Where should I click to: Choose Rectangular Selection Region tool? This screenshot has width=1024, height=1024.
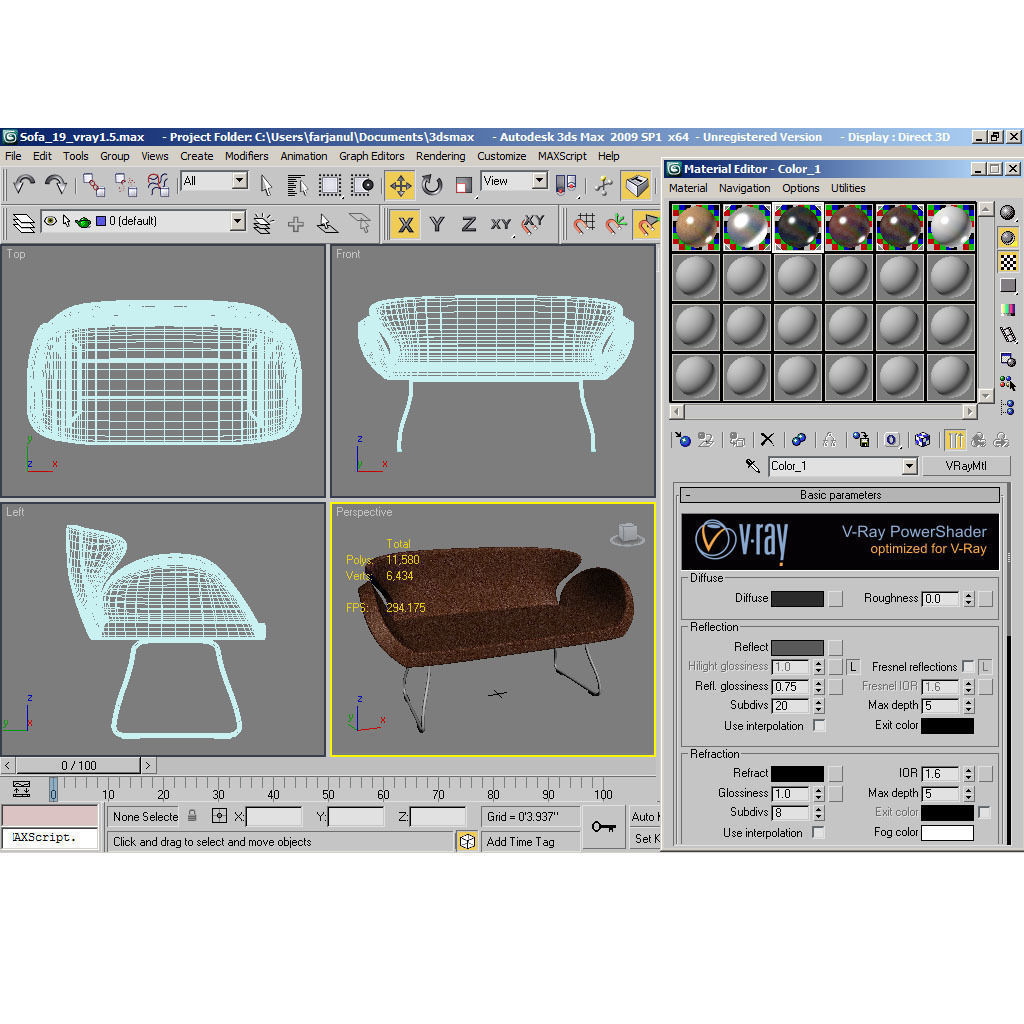click(x=330, y=185)
